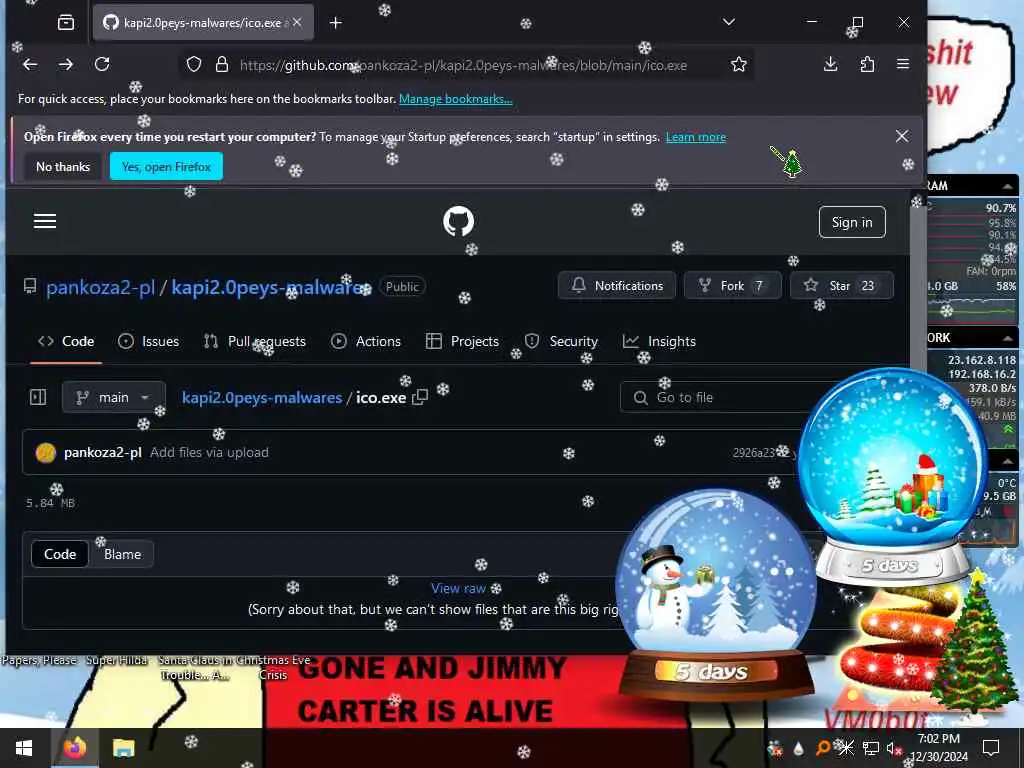
Task: Click the No thanks button
Action: (63, 167)
